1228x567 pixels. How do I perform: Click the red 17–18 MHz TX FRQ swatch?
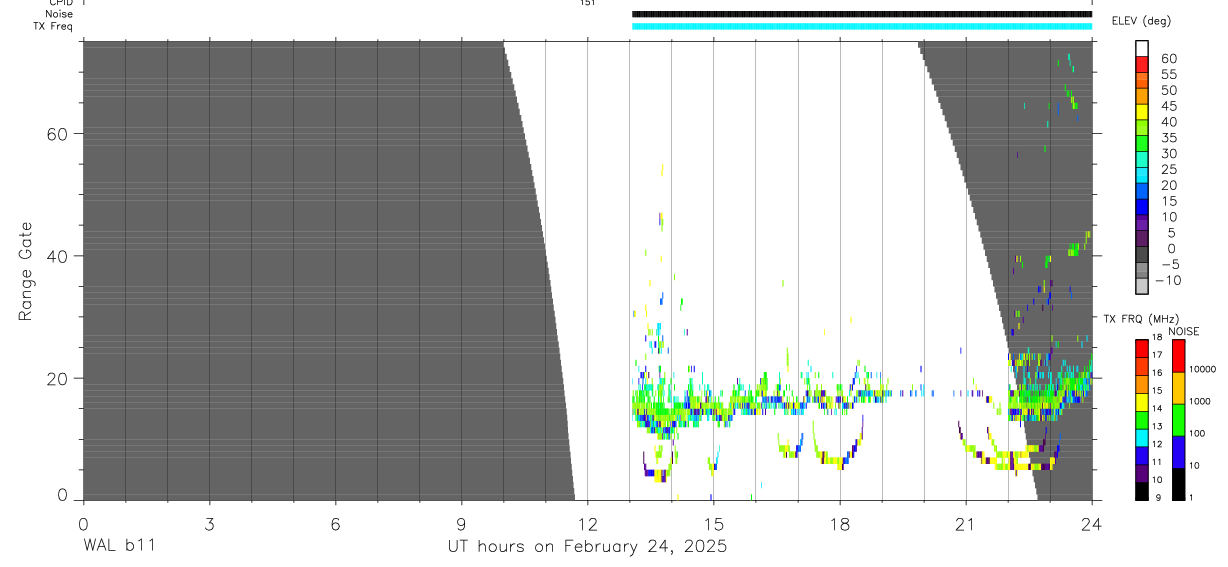pos(1142,348)
